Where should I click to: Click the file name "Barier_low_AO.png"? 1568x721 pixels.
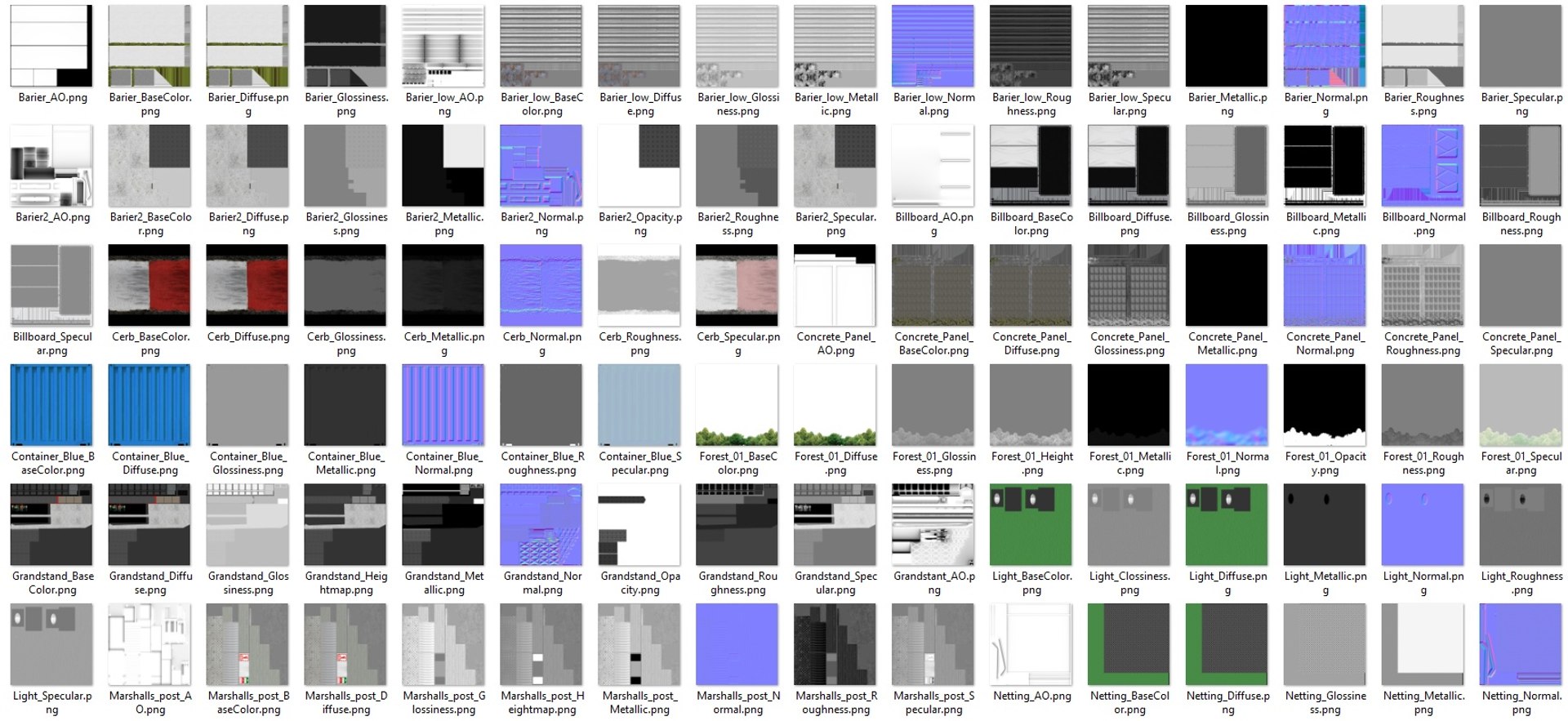pos(444,105)
